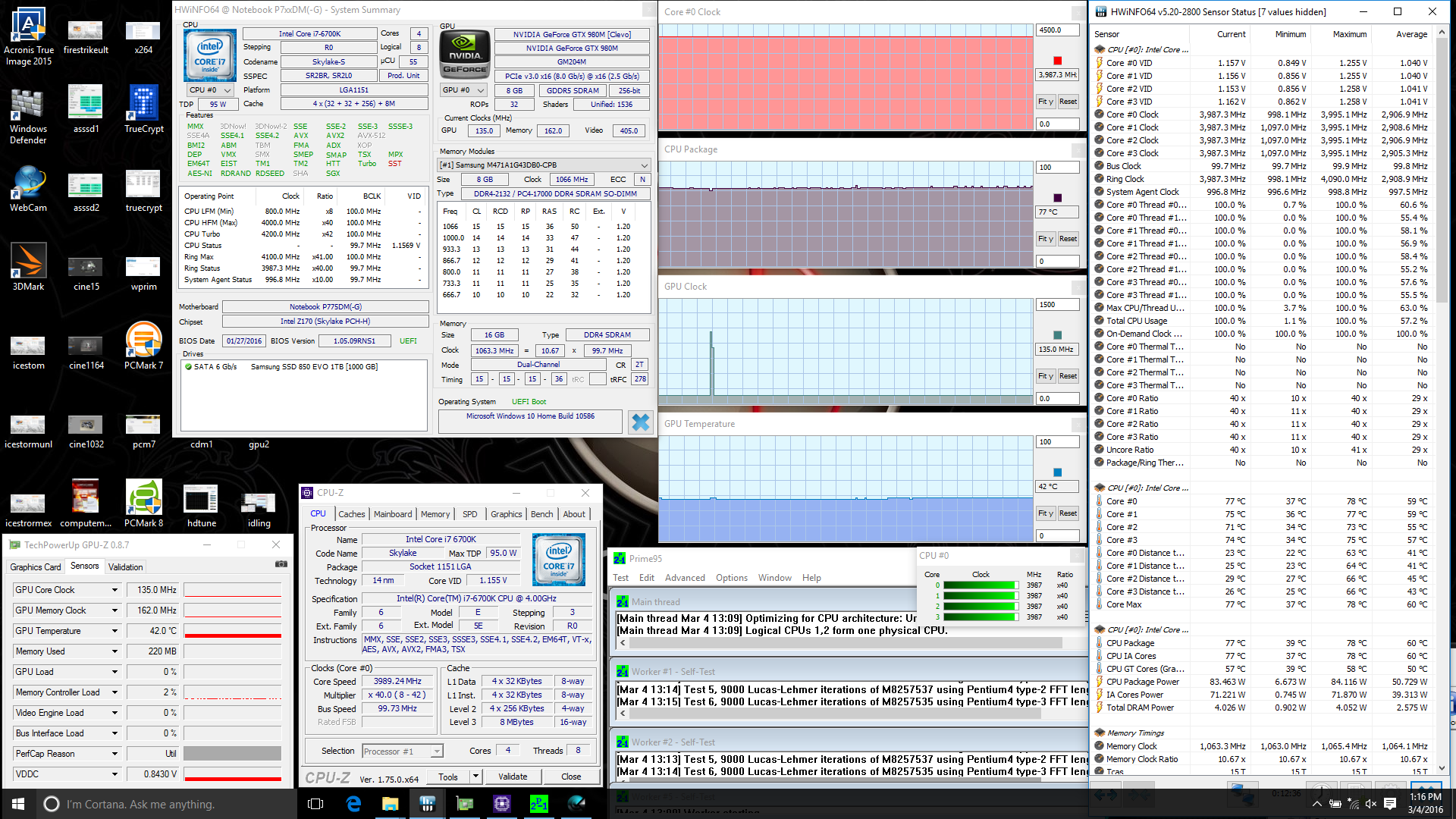Switch to the Prime95 taskbar icon
This screenshot has height=819, width=1456.
[538, 804]
